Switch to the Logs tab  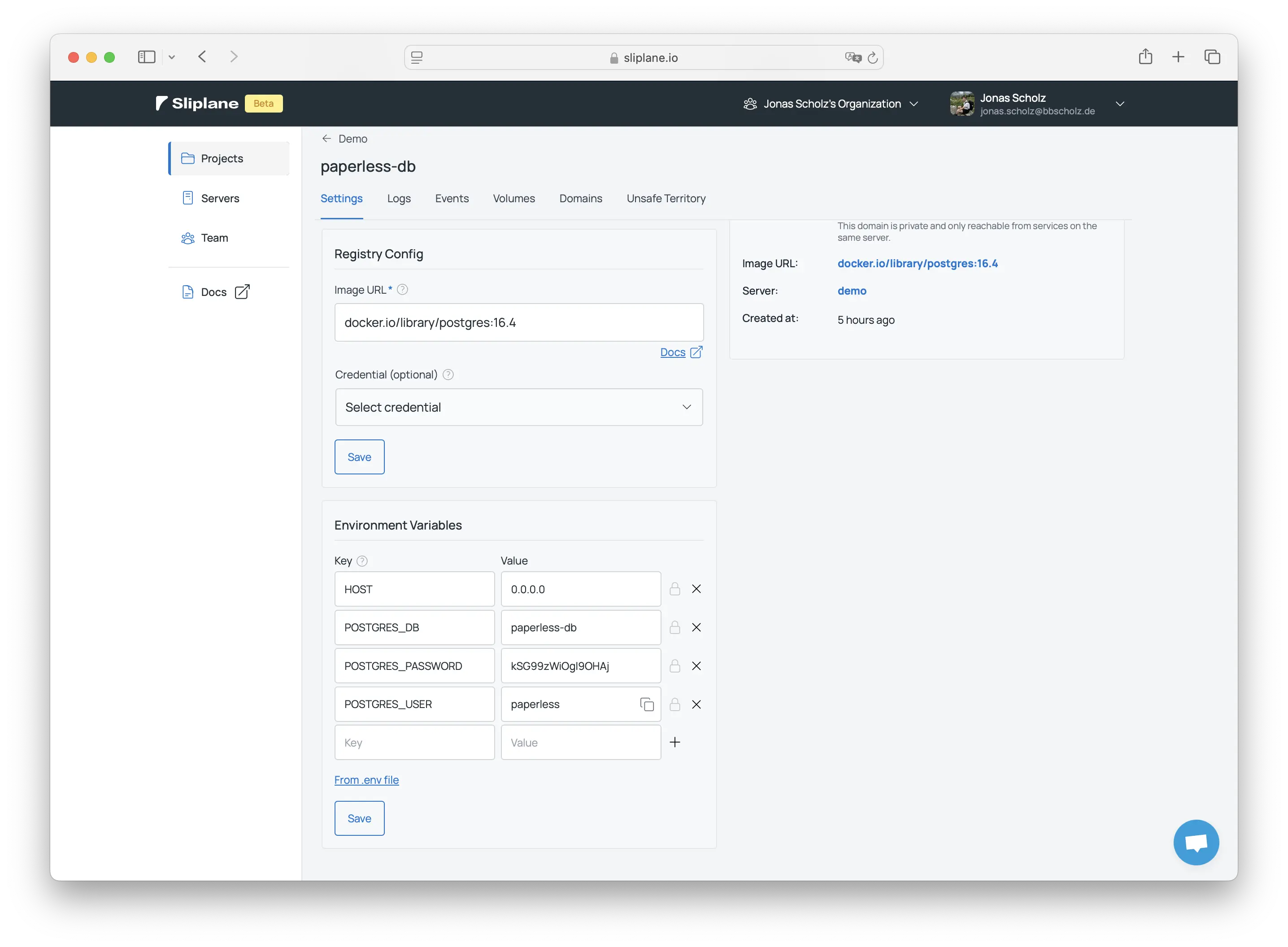[398, 198]
